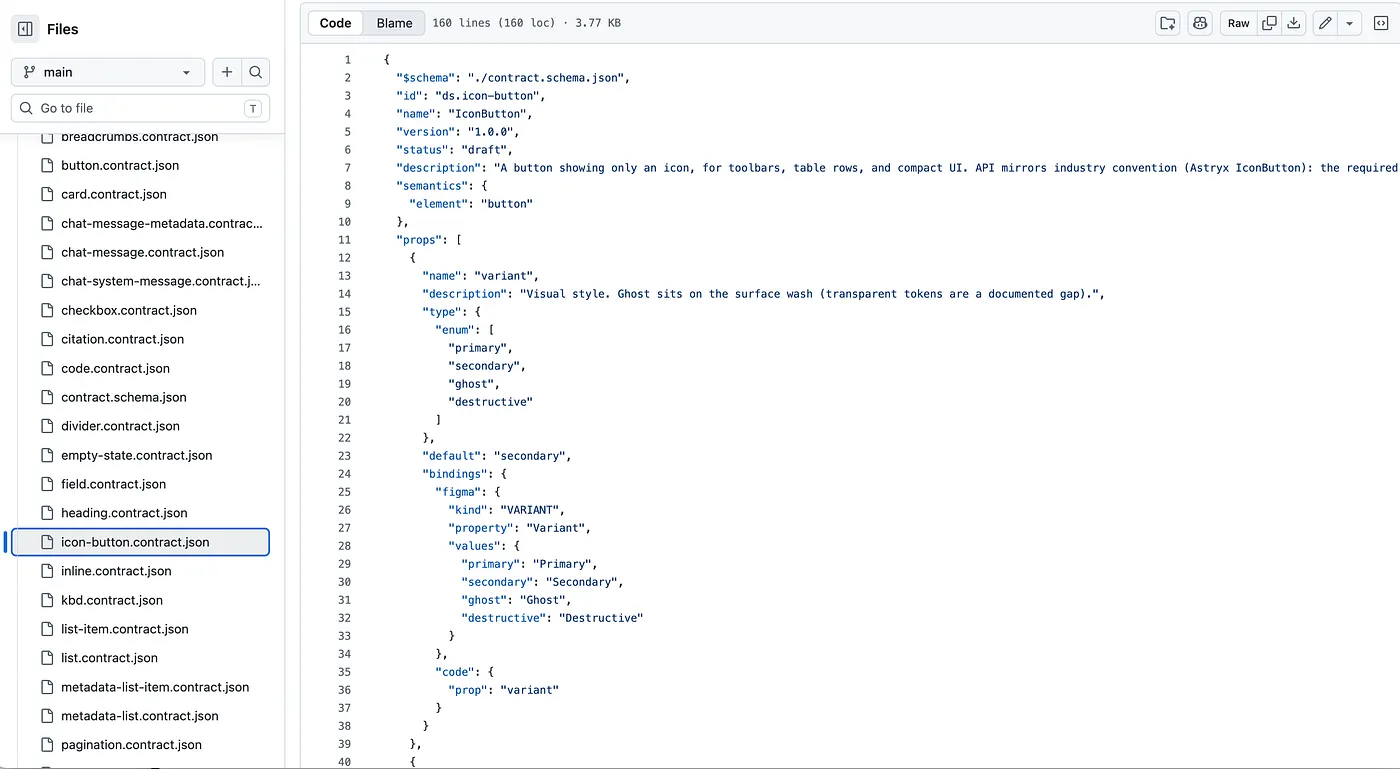This screenshot has height=769, width=1400.
Task: Click the folder icon left of Copilot
Action: coord(1168,23)
